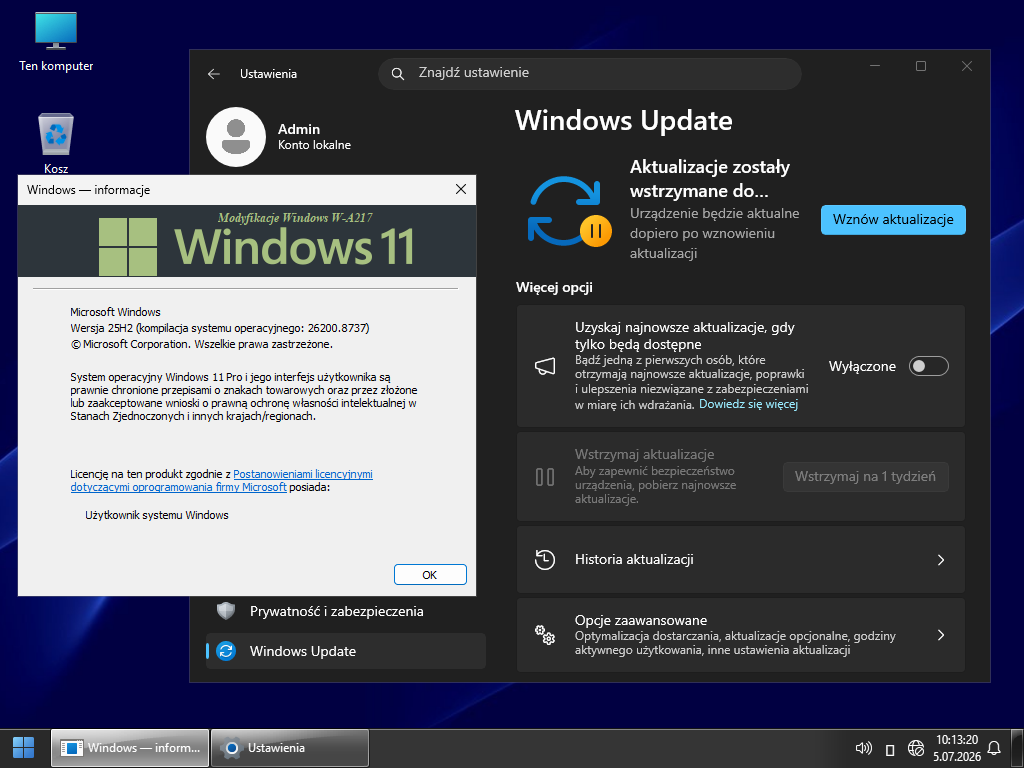
Task: Click the Historia aktualizacji clock icon
Action: [x=545, y=560]
